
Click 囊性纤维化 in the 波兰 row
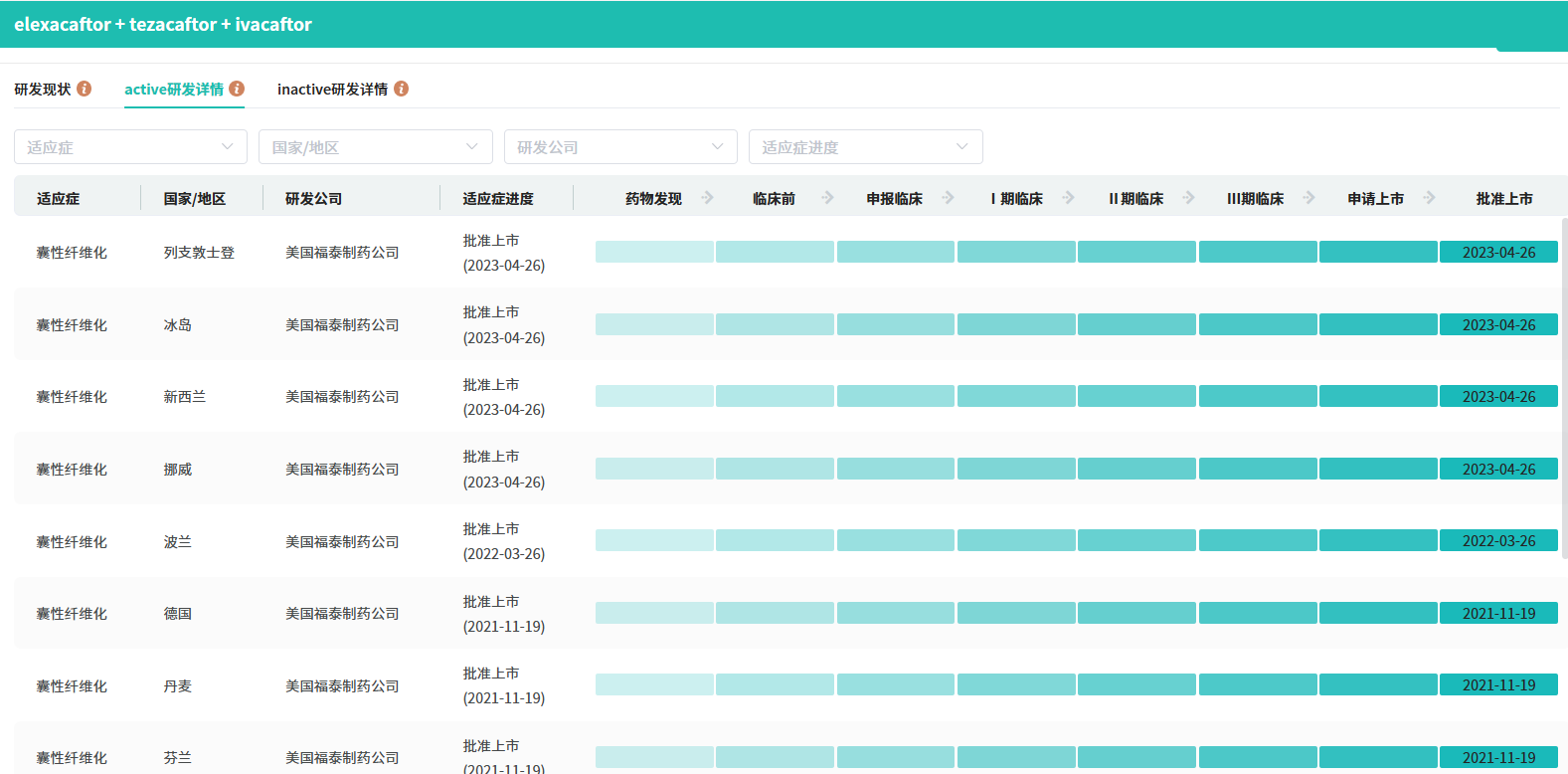point(72,542)
